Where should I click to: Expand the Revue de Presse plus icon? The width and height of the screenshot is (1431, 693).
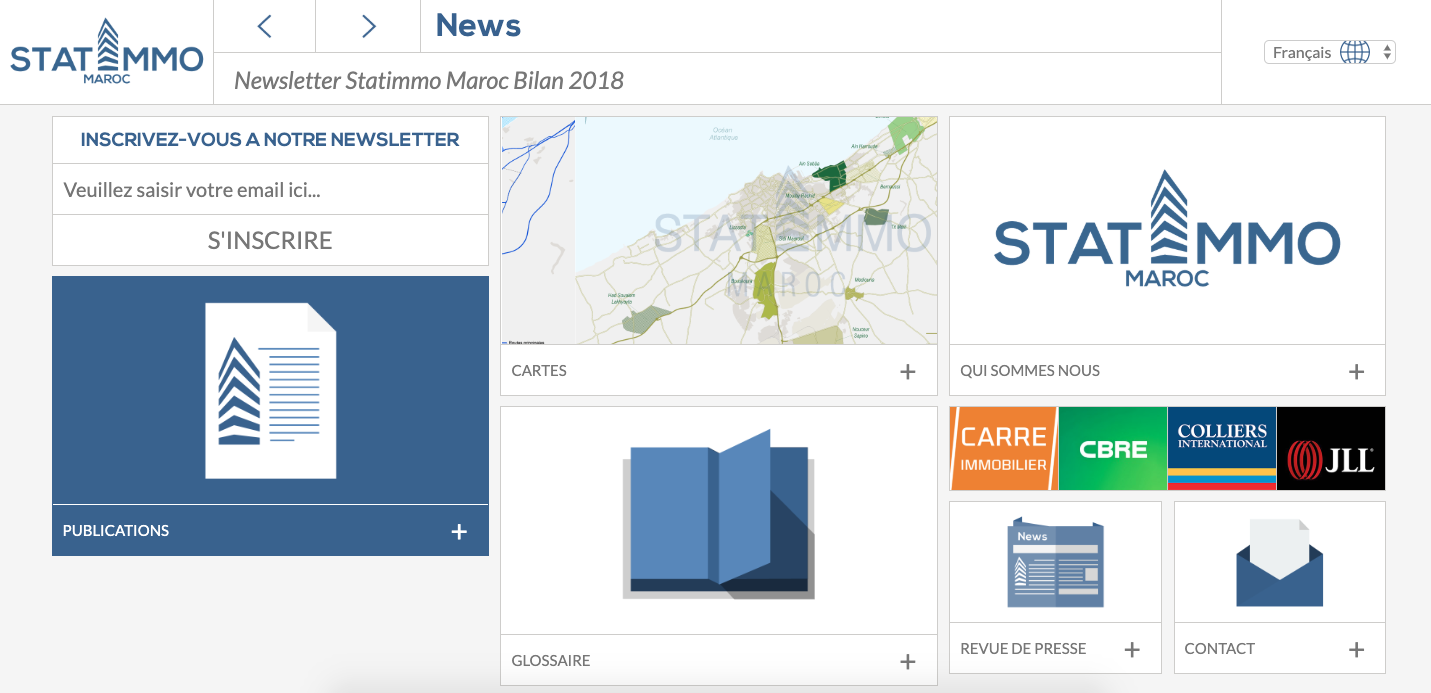pyautogui.click(x=1132, y=649)
